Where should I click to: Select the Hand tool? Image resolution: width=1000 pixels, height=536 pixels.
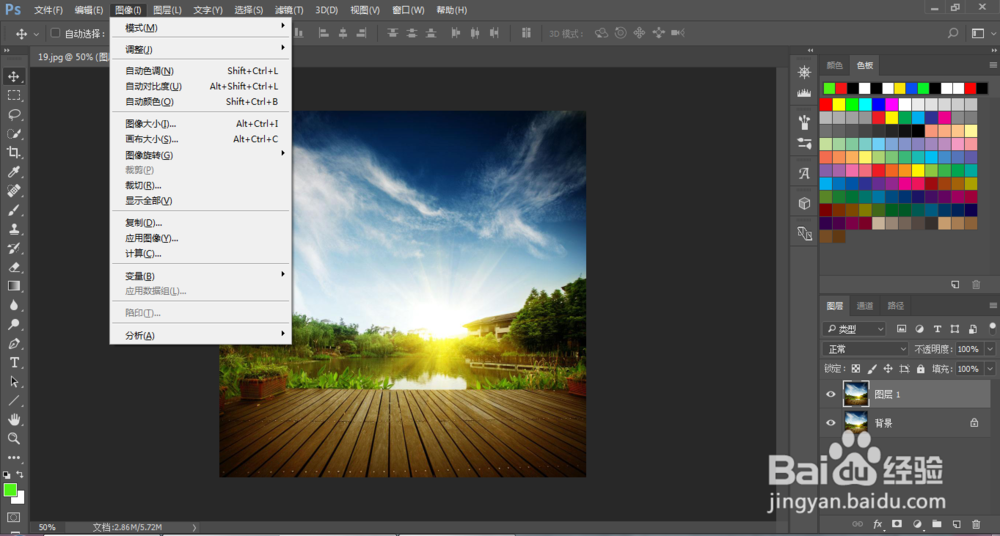(13, 419)
